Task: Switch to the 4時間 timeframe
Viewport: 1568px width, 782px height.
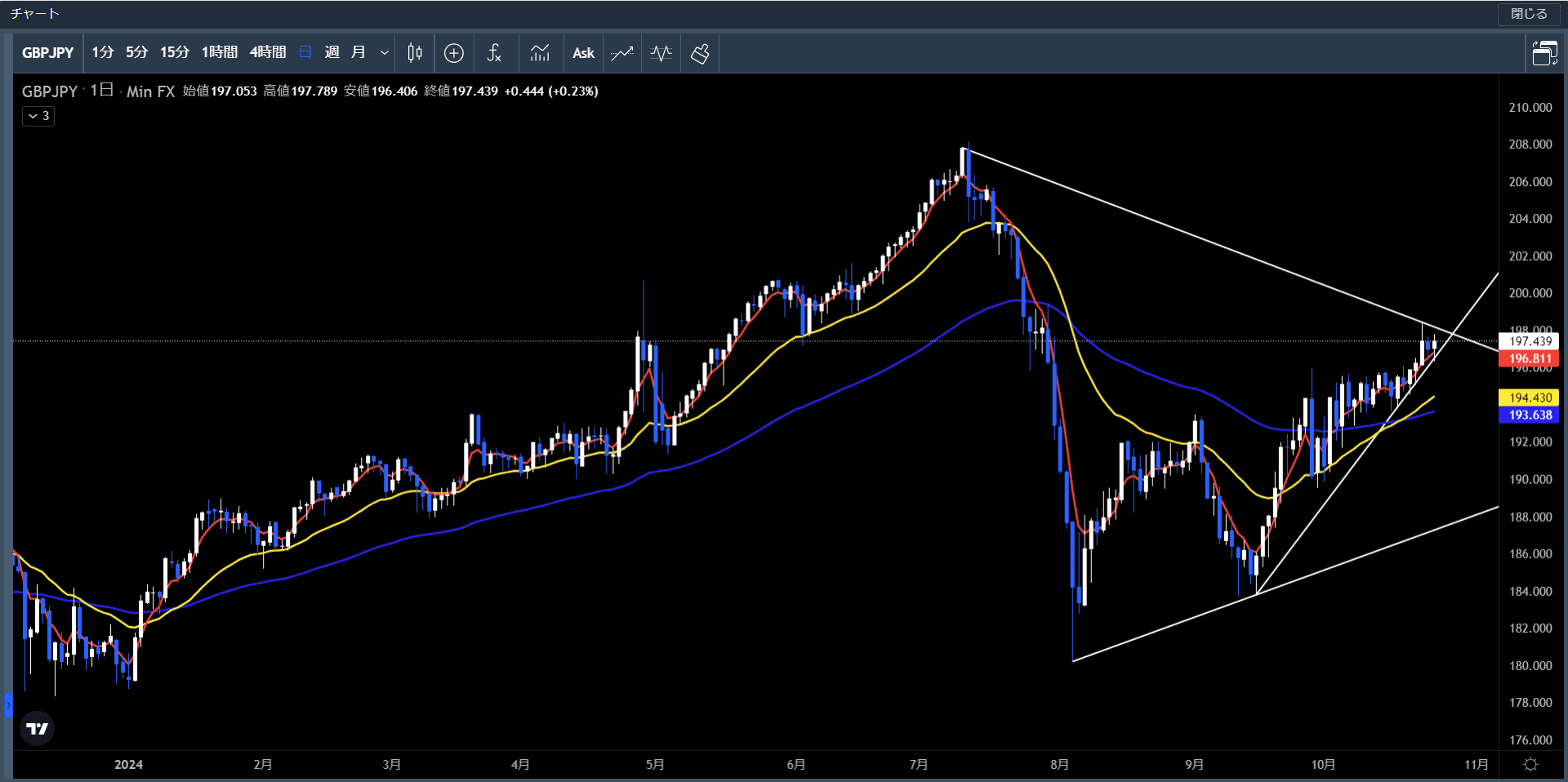Action: click(x=268, y=53)
